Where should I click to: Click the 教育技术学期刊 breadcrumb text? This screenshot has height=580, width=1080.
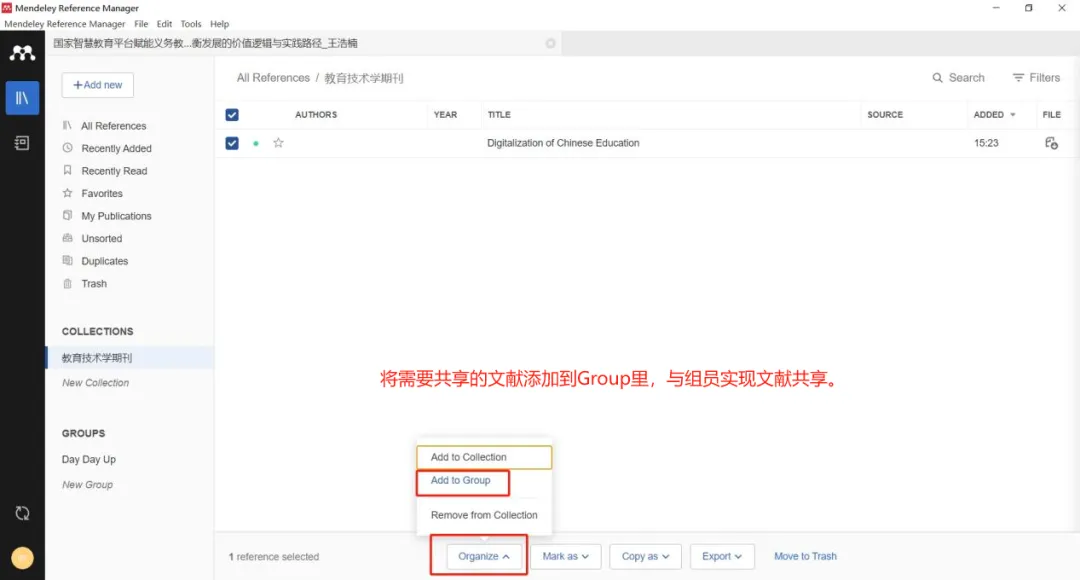[364, 78]
